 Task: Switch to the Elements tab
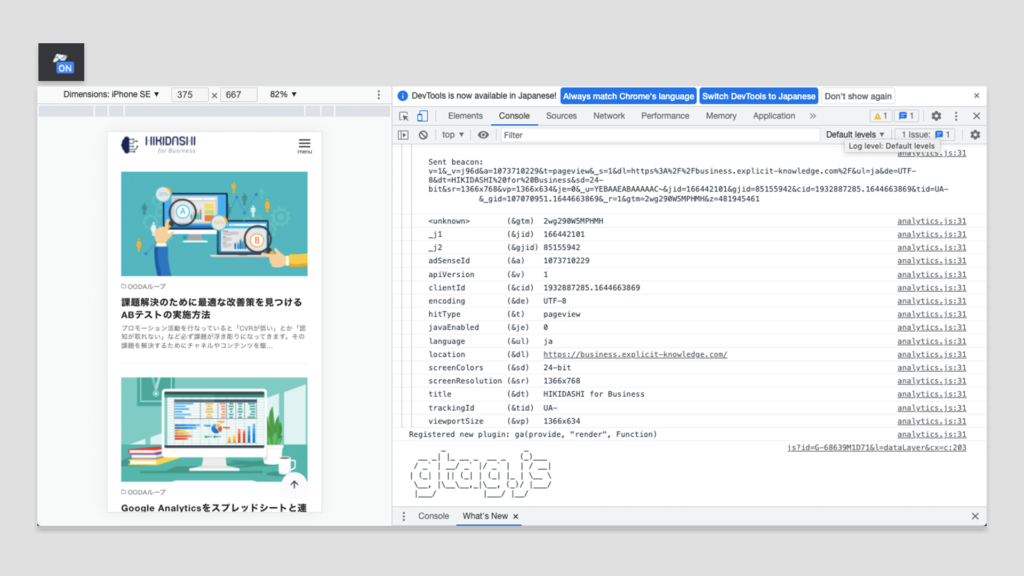click(x=465, y=116)
